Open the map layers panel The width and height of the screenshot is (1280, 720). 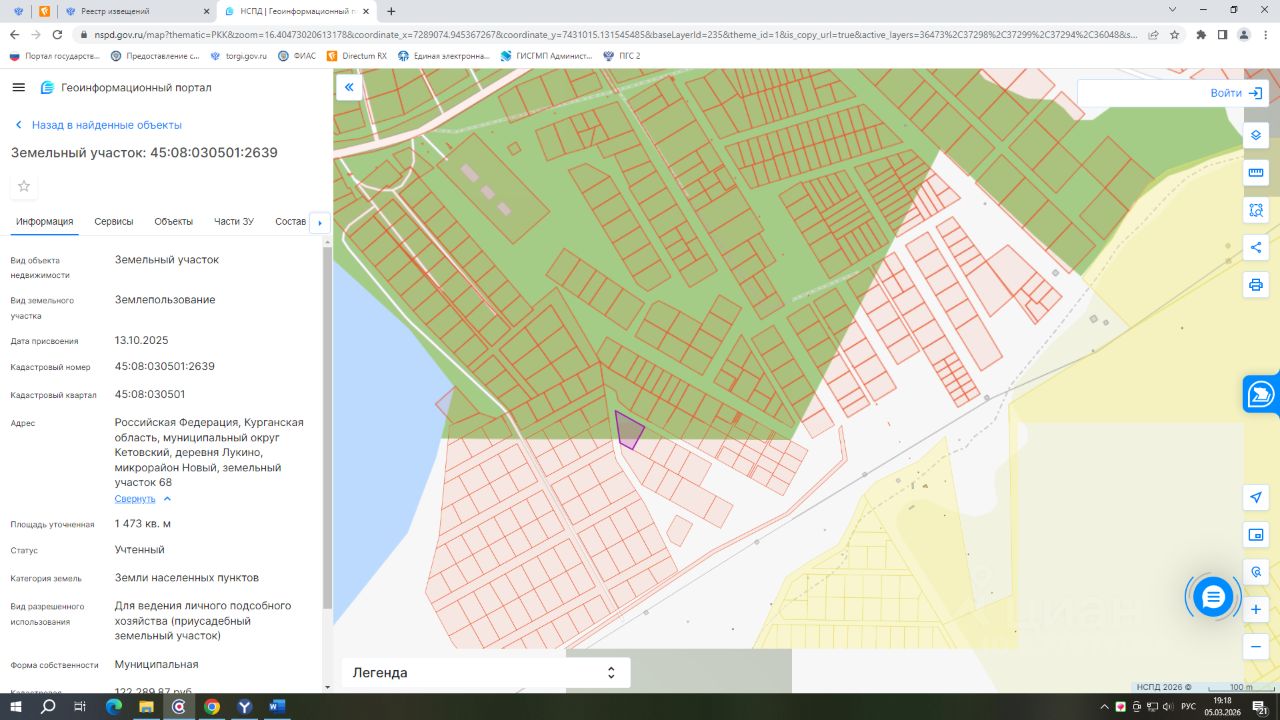click(x=1256, y=135)
